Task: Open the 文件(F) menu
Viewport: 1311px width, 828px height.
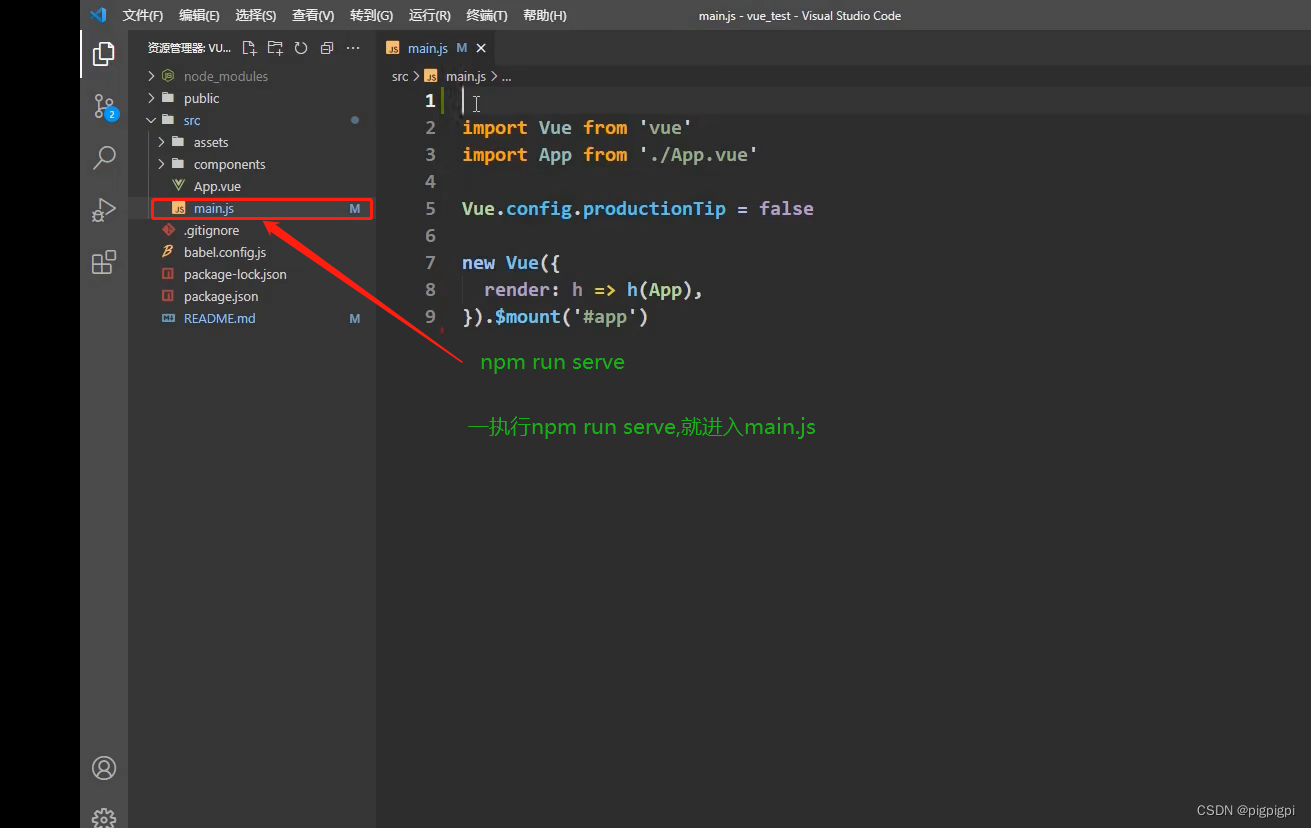Action: [143, 15]
